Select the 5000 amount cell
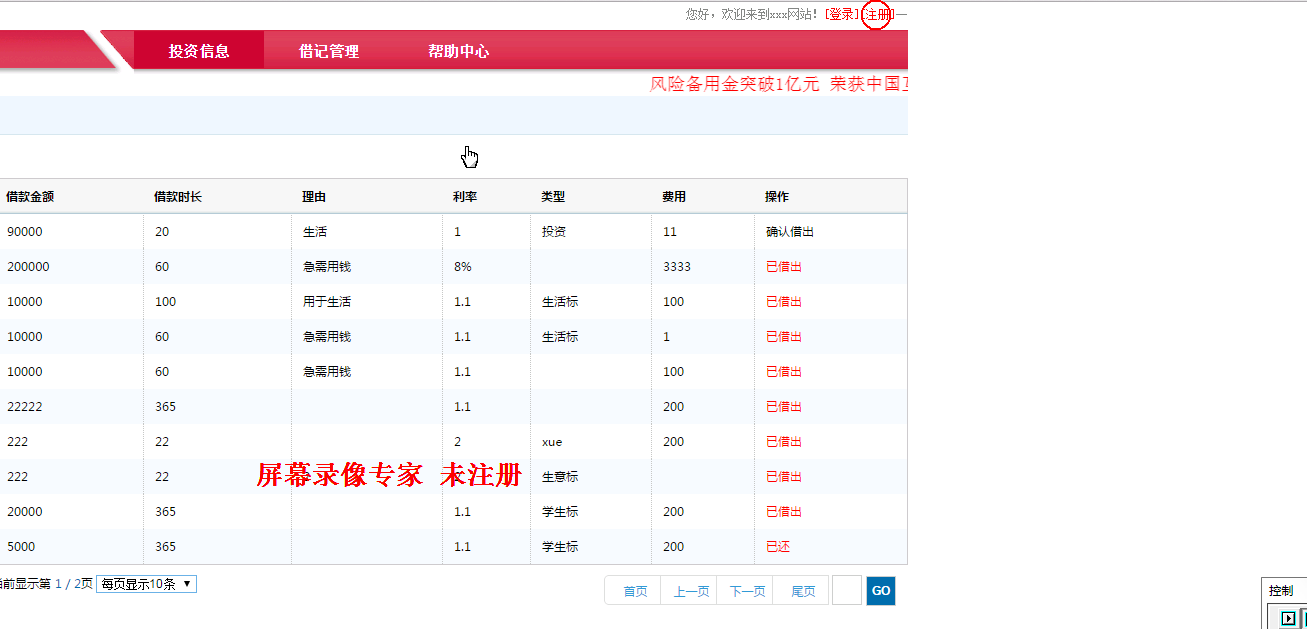 [22, 547]
